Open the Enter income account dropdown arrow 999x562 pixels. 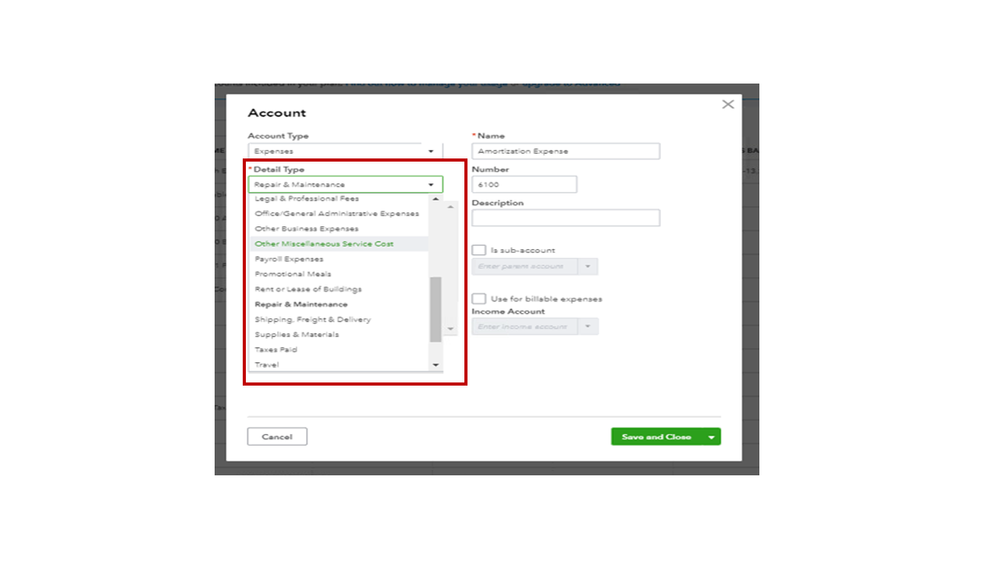pyautogui.click(x=587, y=327)
